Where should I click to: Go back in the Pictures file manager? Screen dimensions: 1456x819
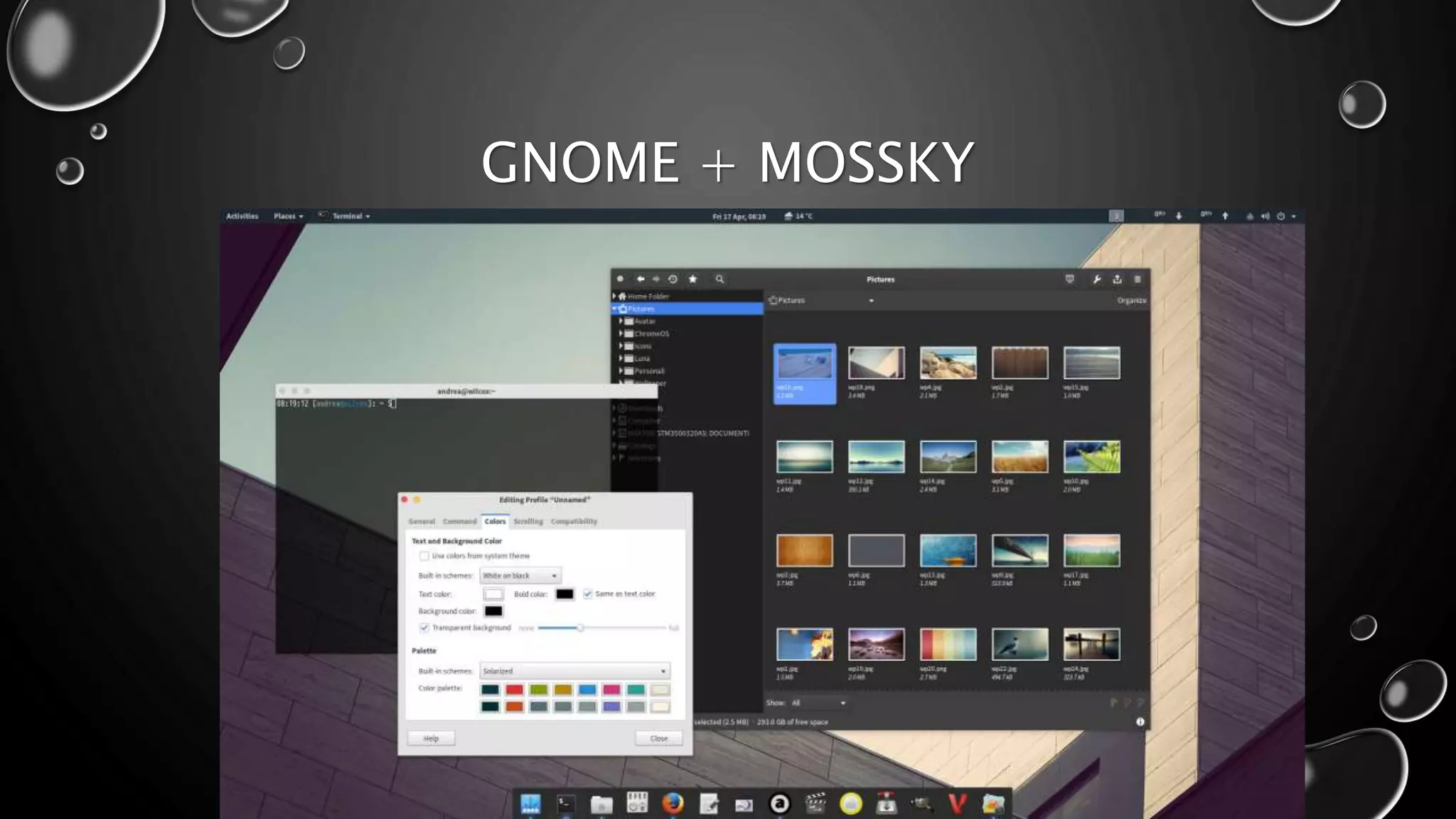tap(641, 279)
